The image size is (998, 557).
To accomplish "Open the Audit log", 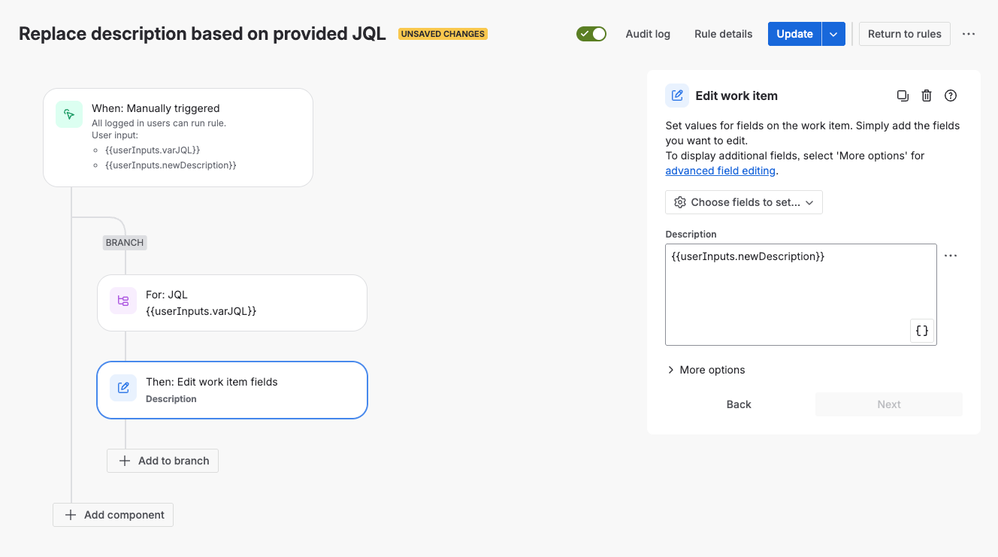I will point(647,34).
